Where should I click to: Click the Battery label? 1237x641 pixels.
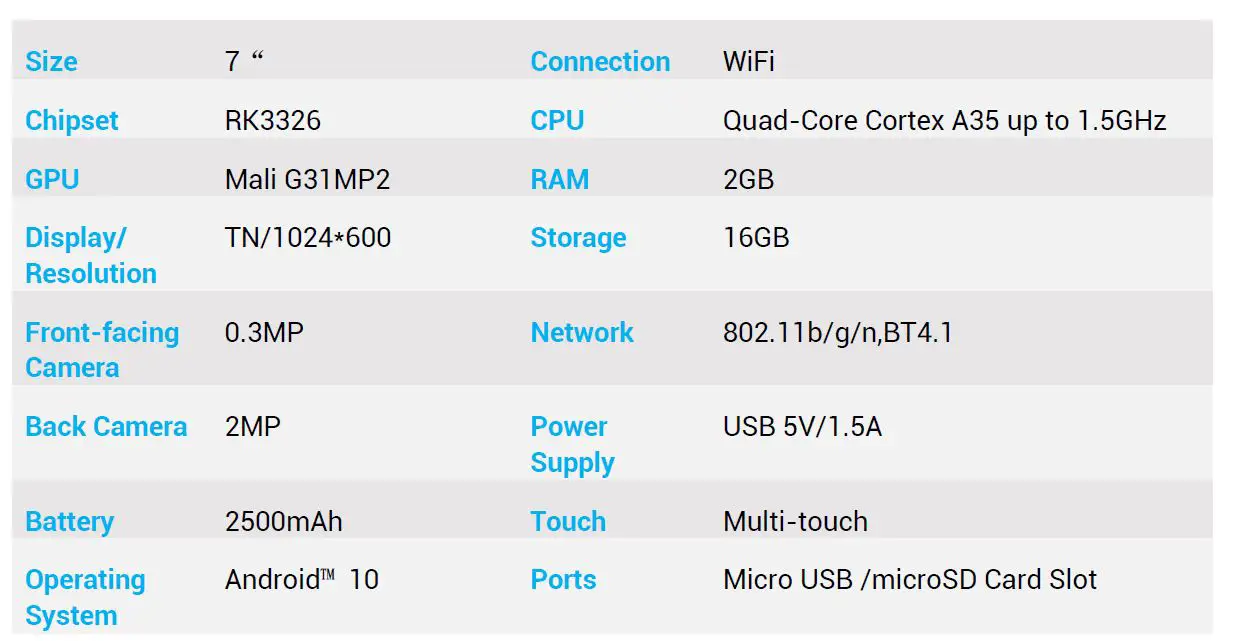pyautogui.click(x=69, y=522)
